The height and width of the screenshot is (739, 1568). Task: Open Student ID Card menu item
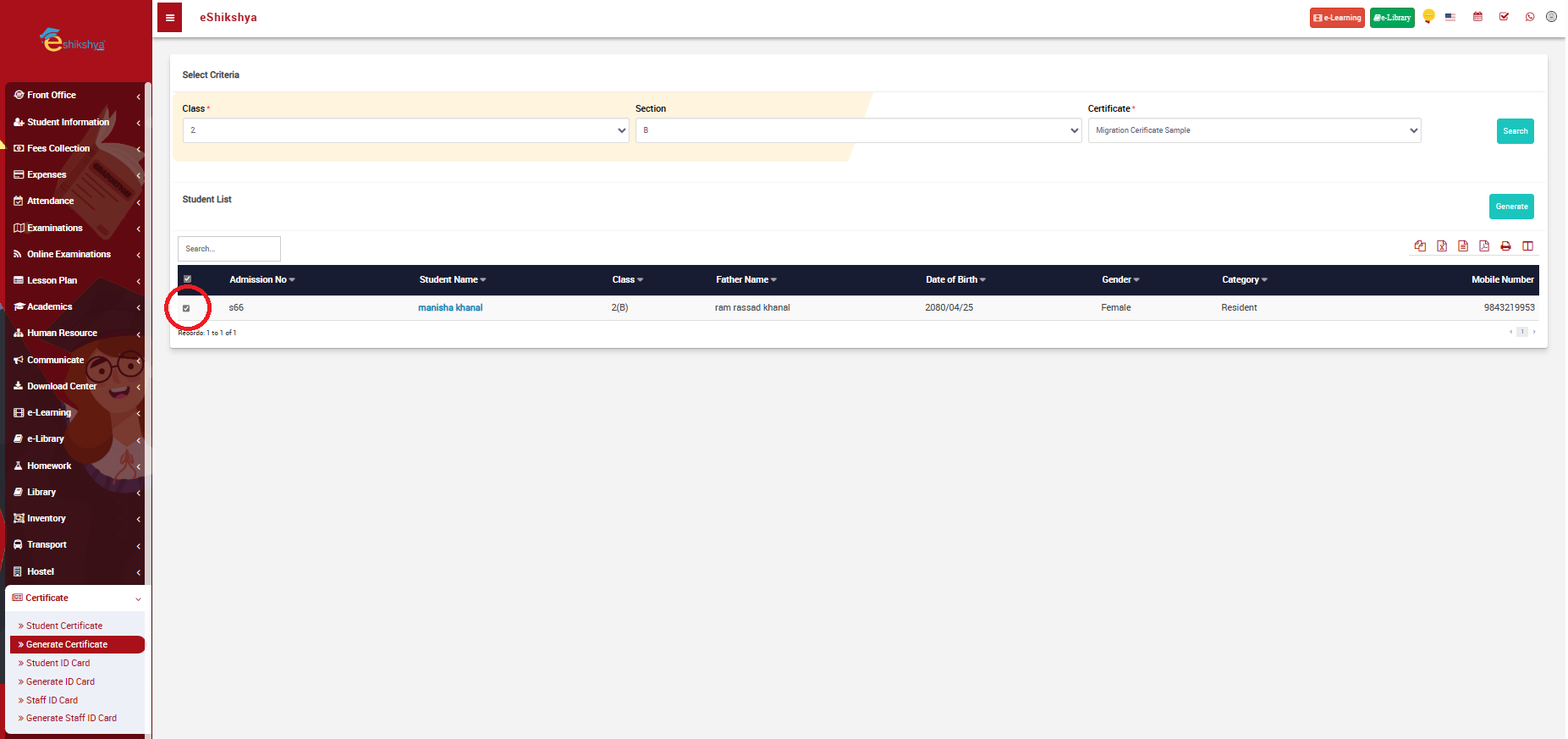pyautogui.click(x=58, y=663)
